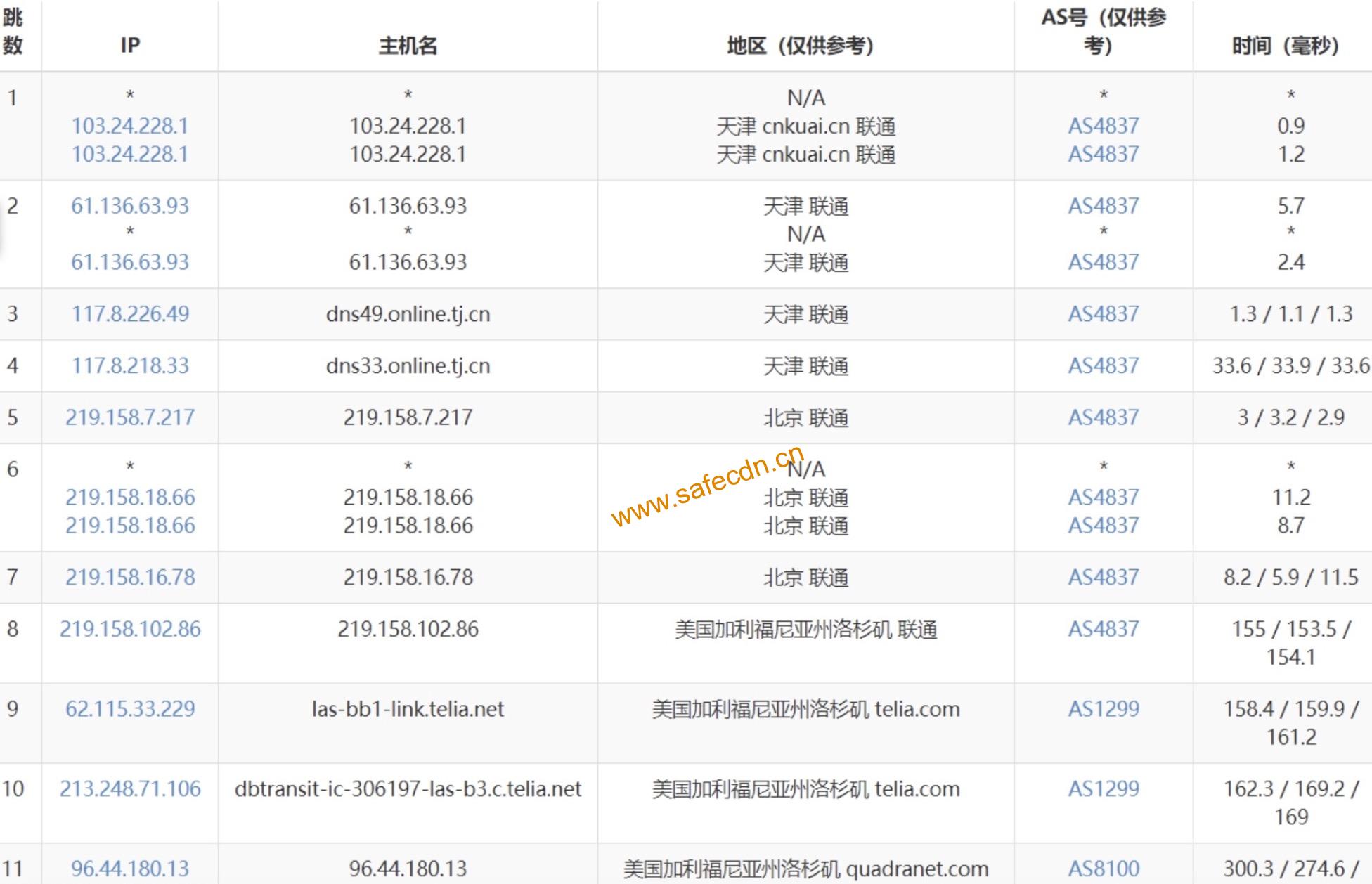Click the IP column header
Image resolution: width=1372 pixels, height=884 pixels.
130,46
